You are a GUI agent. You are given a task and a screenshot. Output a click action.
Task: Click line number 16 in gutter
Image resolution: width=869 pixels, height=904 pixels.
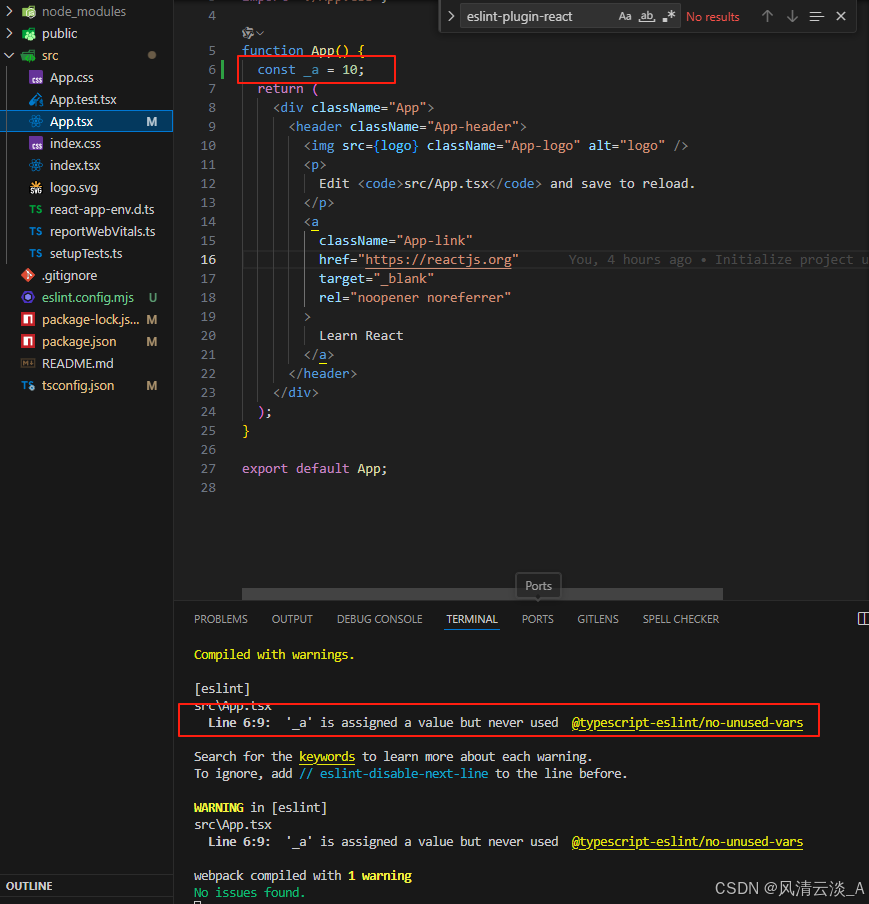pyautogui.click(x=208, y=260)
